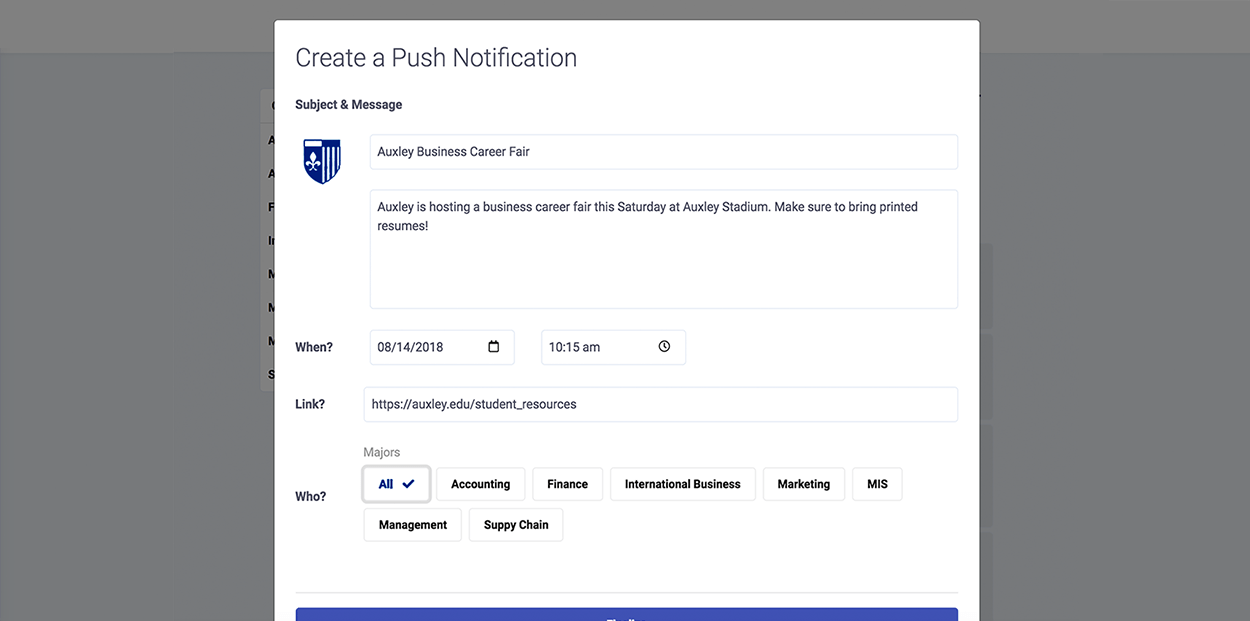Click the 'Who?' label
The height and width of the screenshot is (621, 1250).
point(311,496)
